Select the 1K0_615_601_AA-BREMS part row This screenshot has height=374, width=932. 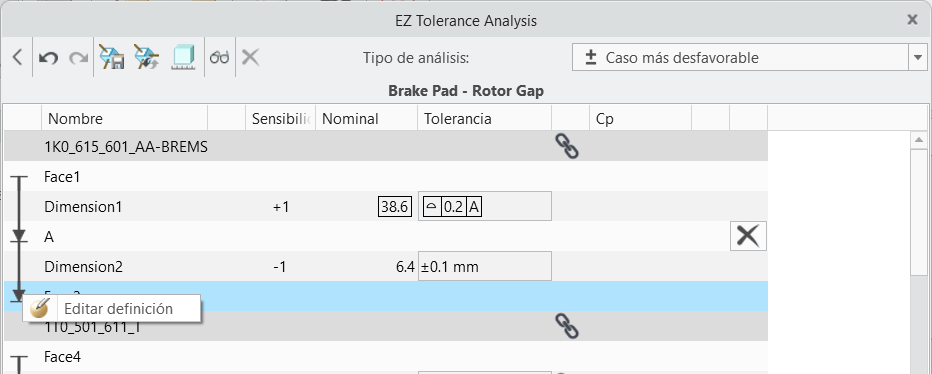[386, 146]
